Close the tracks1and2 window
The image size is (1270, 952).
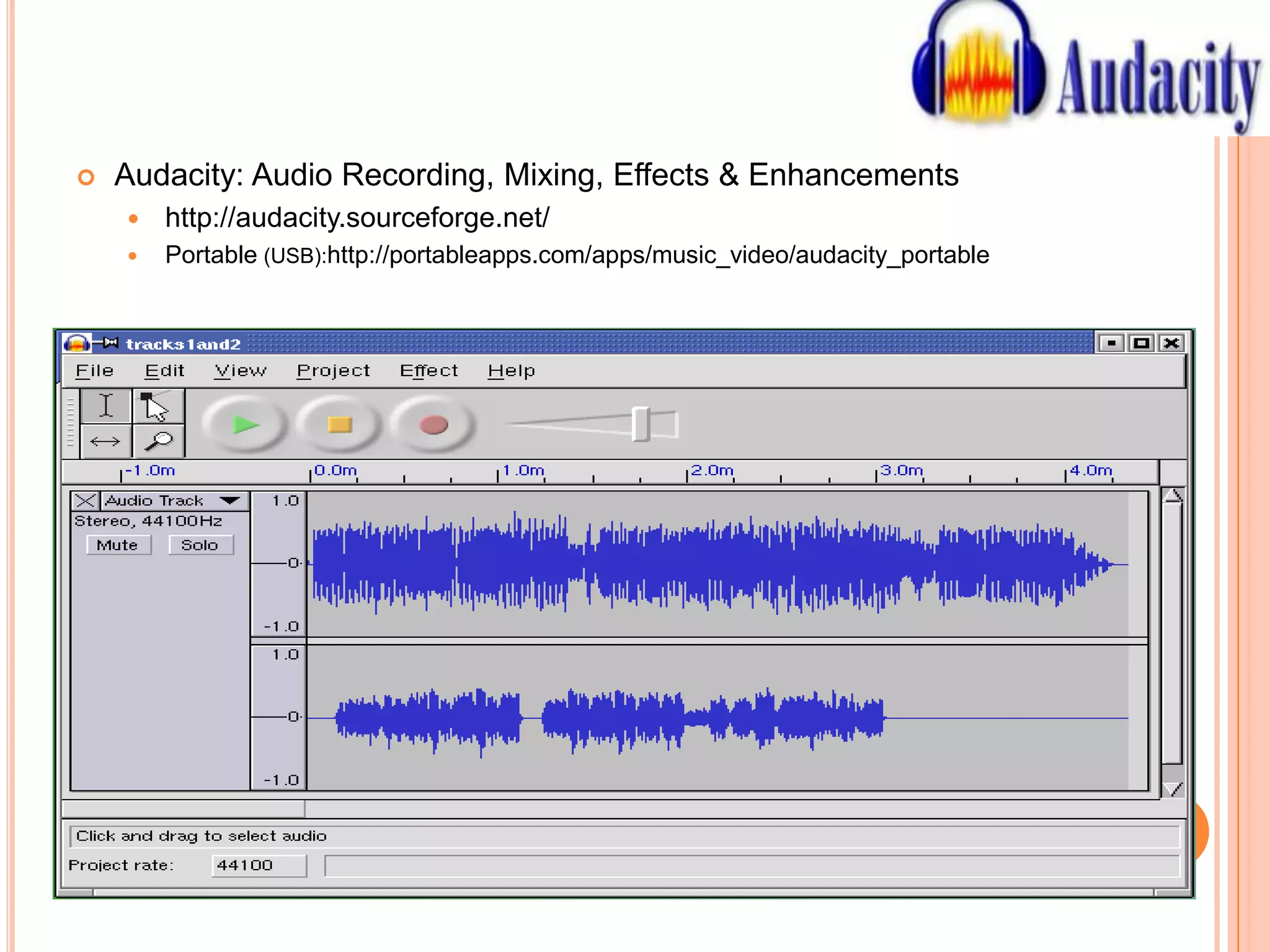click(1171, 343)
